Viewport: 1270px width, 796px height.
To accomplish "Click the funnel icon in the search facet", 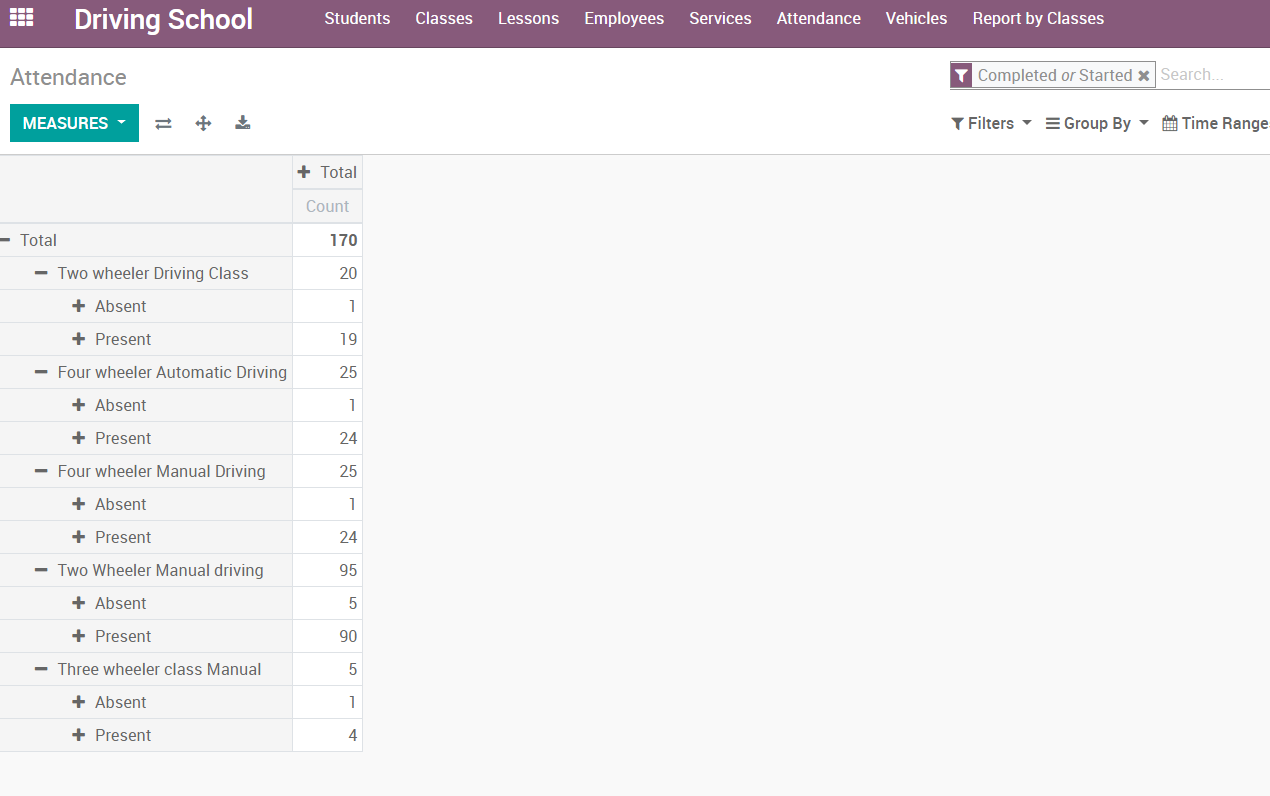I will 961,76.
